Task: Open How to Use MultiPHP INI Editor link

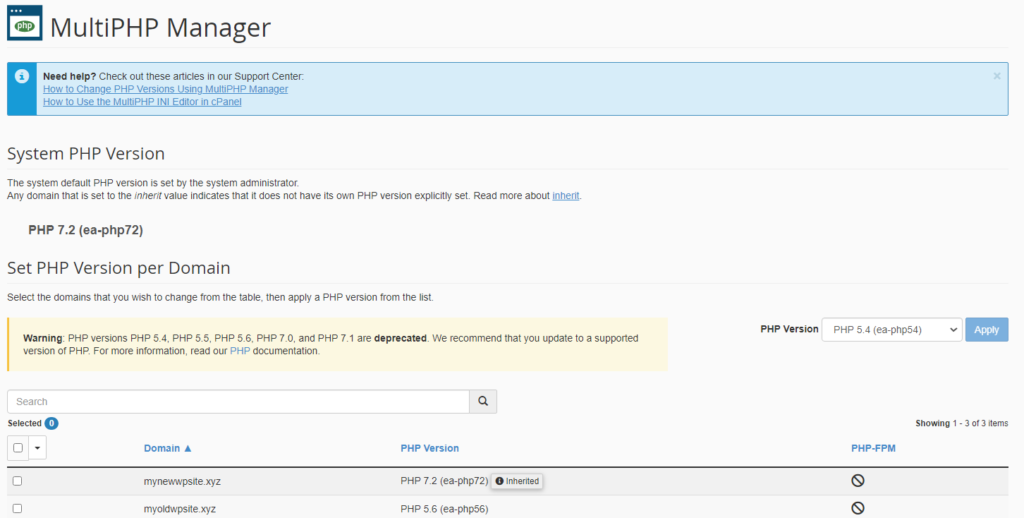Action: (x=142, y=102)
